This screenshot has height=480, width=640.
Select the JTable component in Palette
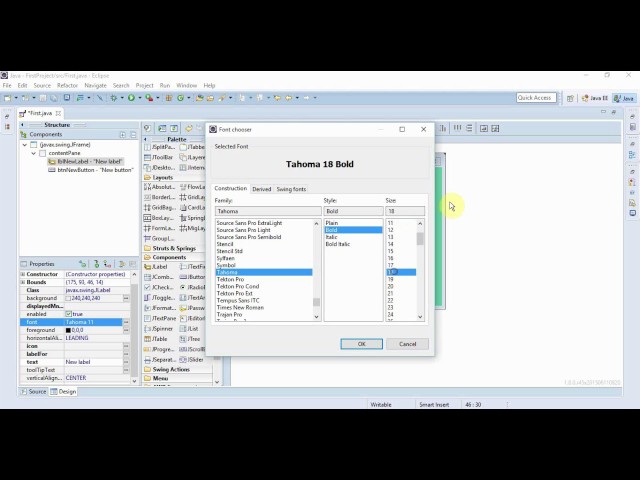156,339
